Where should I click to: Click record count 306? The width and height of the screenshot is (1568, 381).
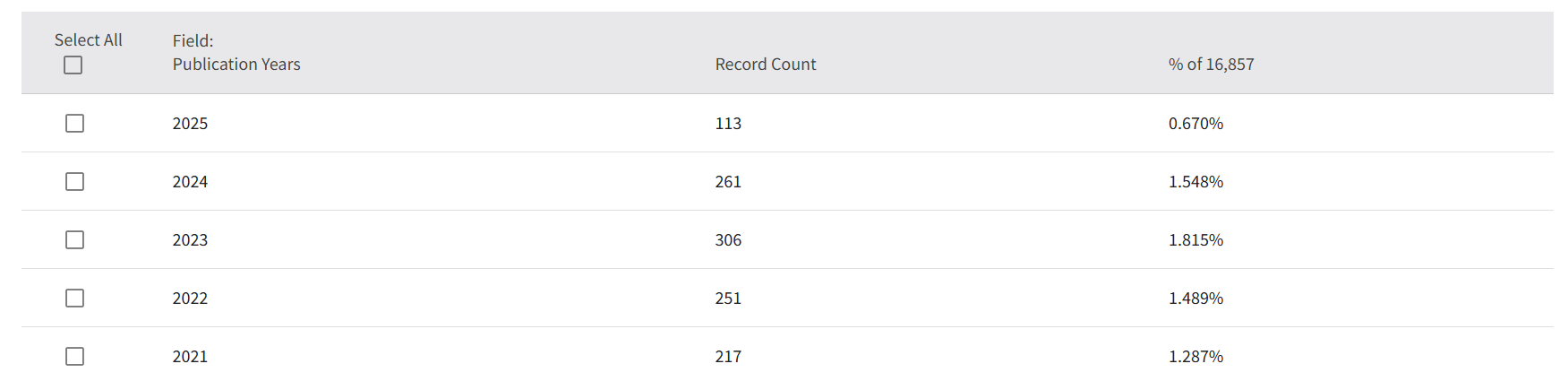click(x=728, y=240)
